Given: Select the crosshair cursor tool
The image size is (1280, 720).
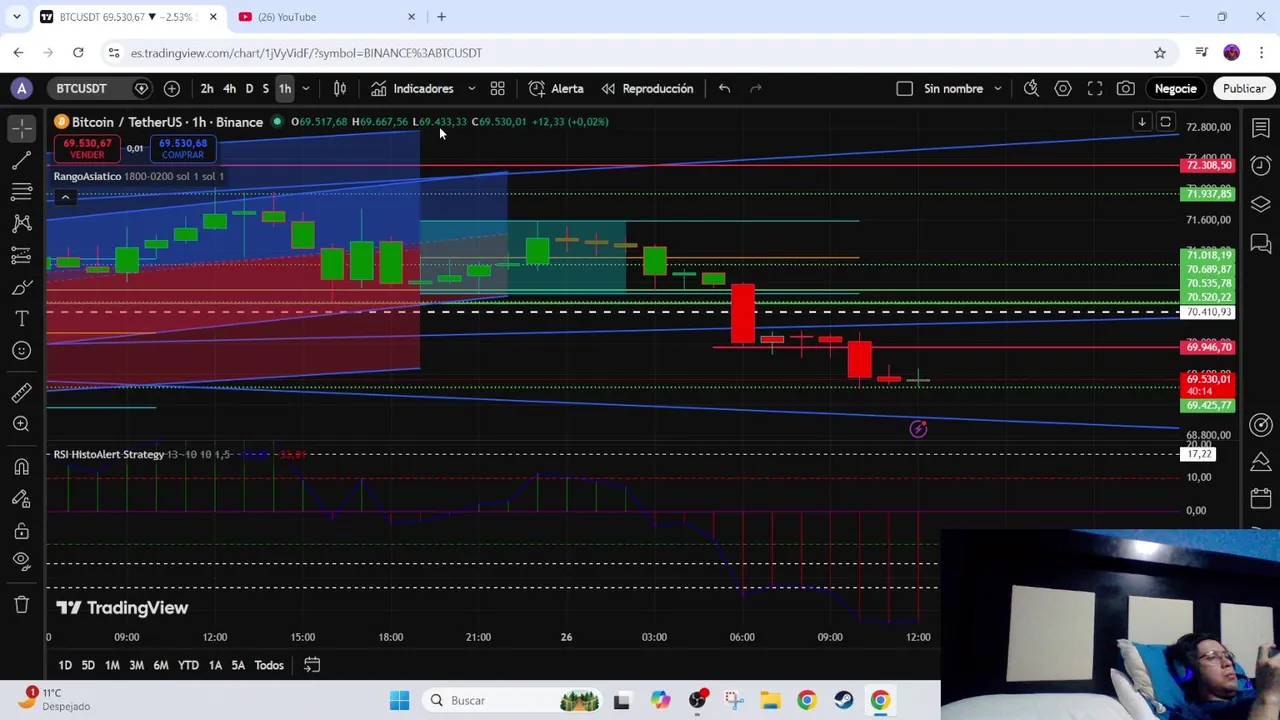Looking at the screenshot, I should click(21, 128).
